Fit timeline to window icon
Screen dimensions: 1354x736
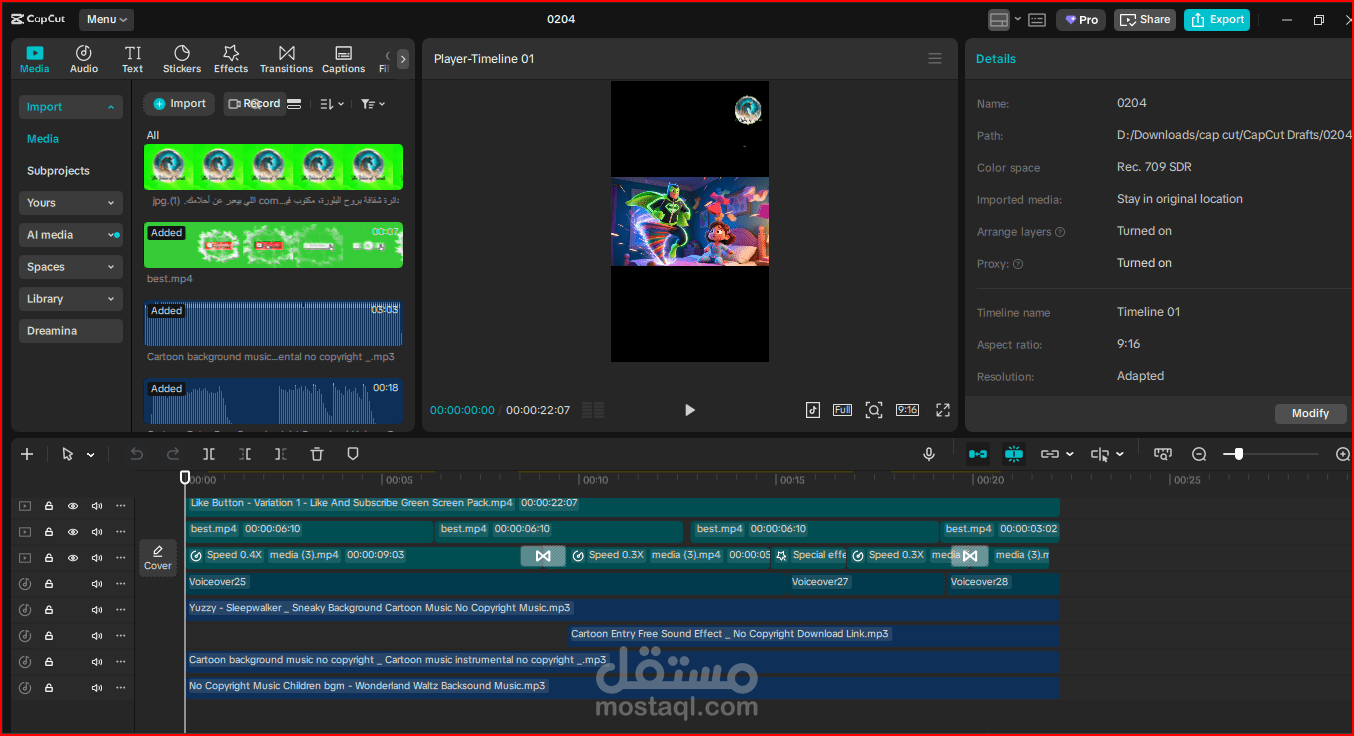point(1162,454)
